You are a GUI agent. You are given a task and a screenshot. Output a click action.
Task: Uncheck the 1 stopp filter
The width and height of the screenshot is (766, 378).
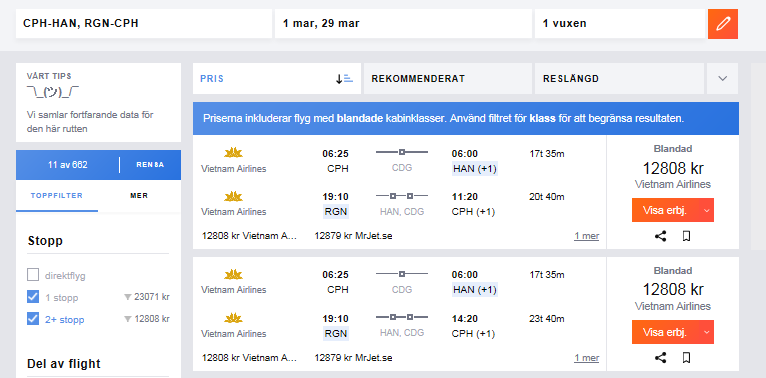click(33, 297)
